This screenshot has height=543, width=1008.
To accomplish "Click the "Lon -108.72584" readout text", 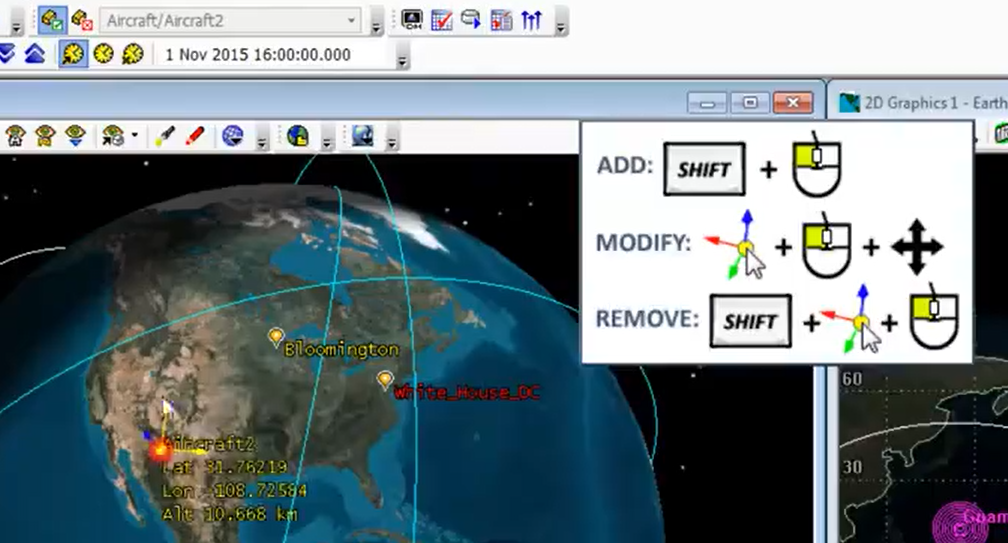I will (x=234, y=490).
